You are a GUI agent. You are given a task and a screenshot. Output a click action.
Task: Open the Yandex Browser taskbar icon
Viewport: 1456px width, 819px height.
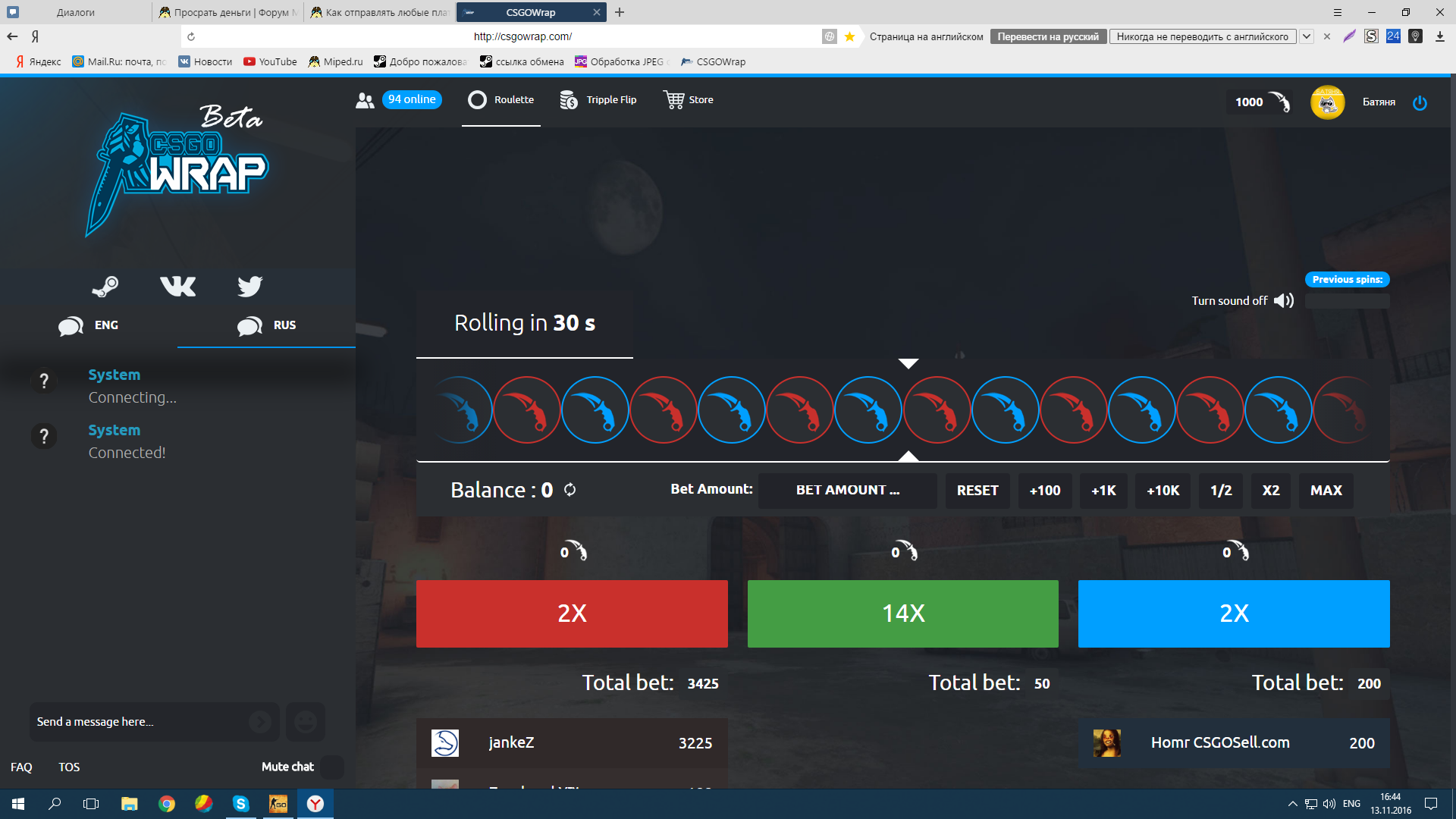pos(315,804)
